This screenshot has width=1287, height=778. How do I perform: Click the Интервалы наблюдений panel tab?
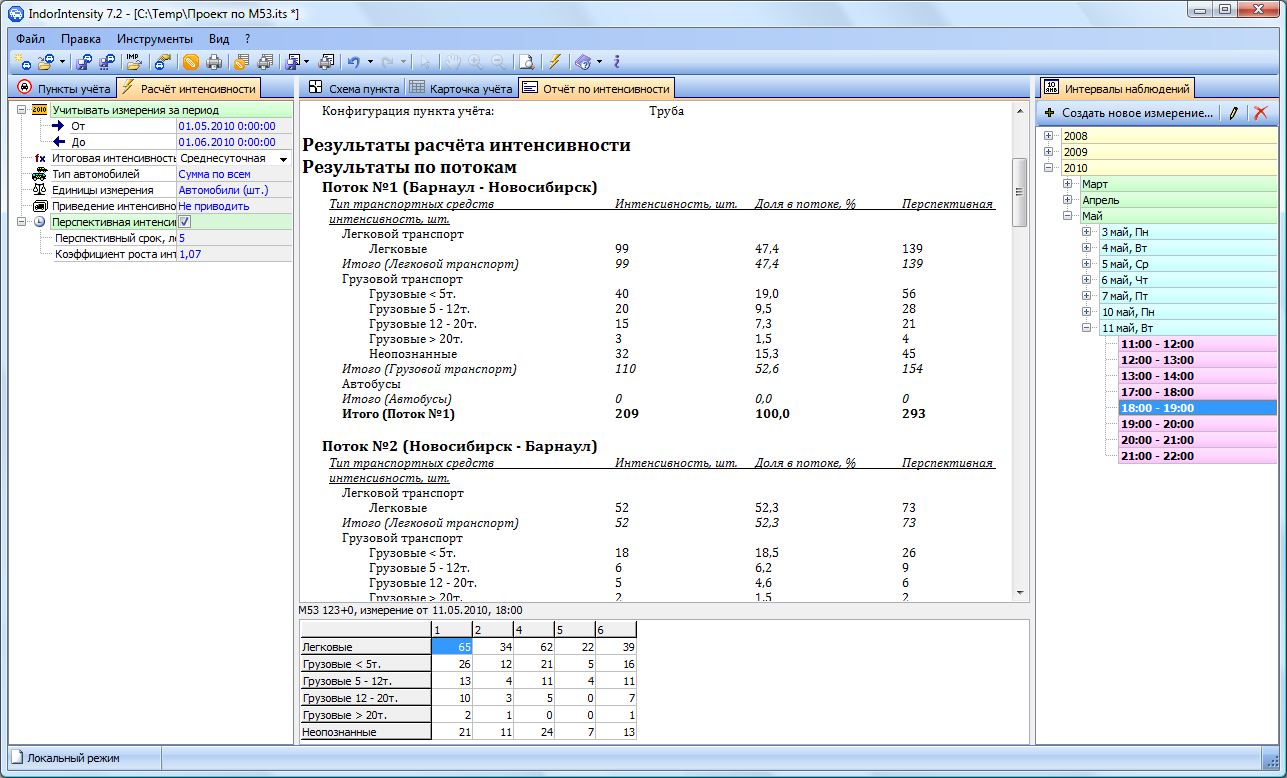(1117, 88)
